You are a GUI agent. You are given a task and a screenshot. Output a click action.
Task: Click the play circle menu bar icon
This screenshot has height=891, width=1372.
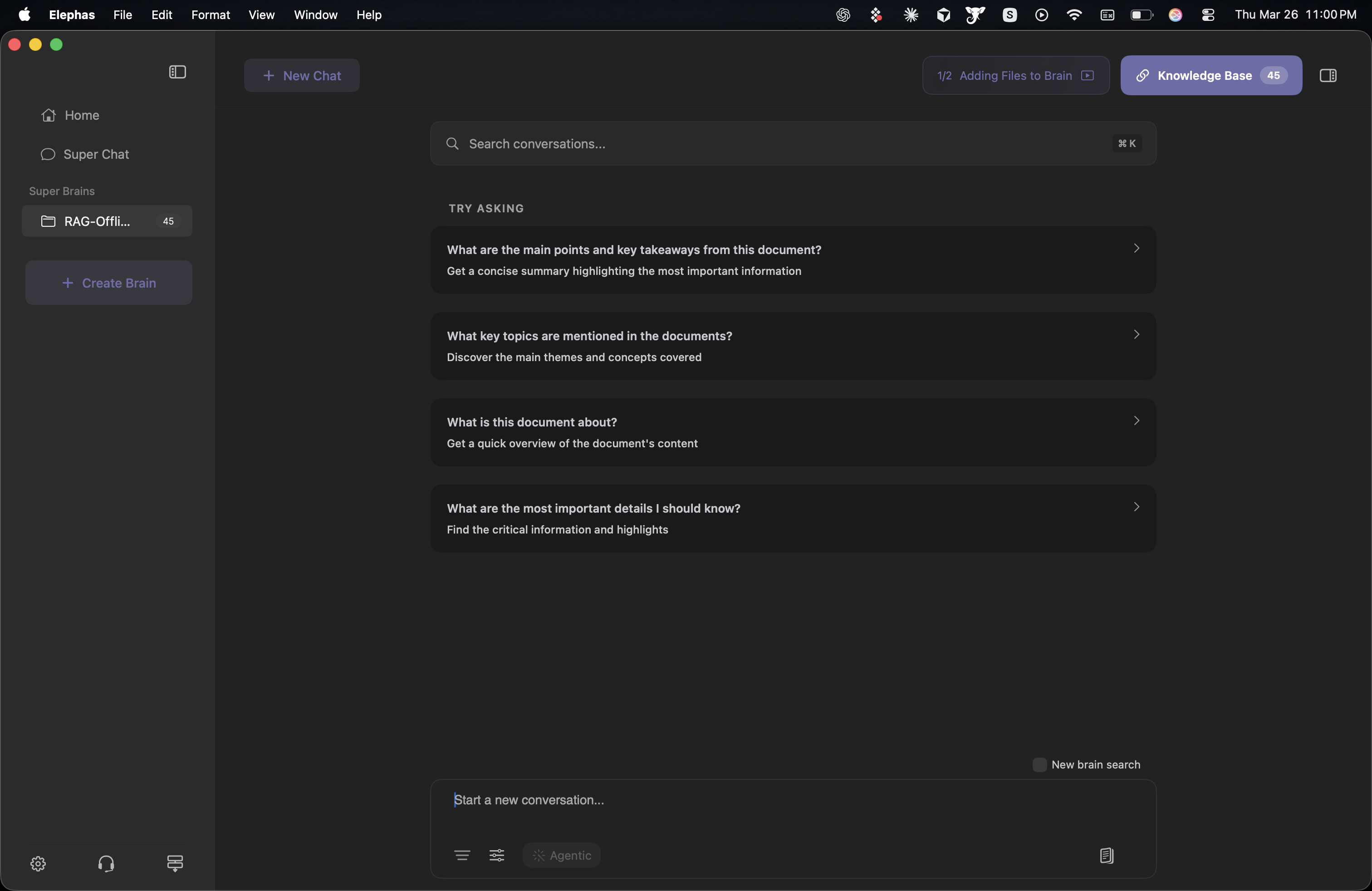pos(1042,15)
